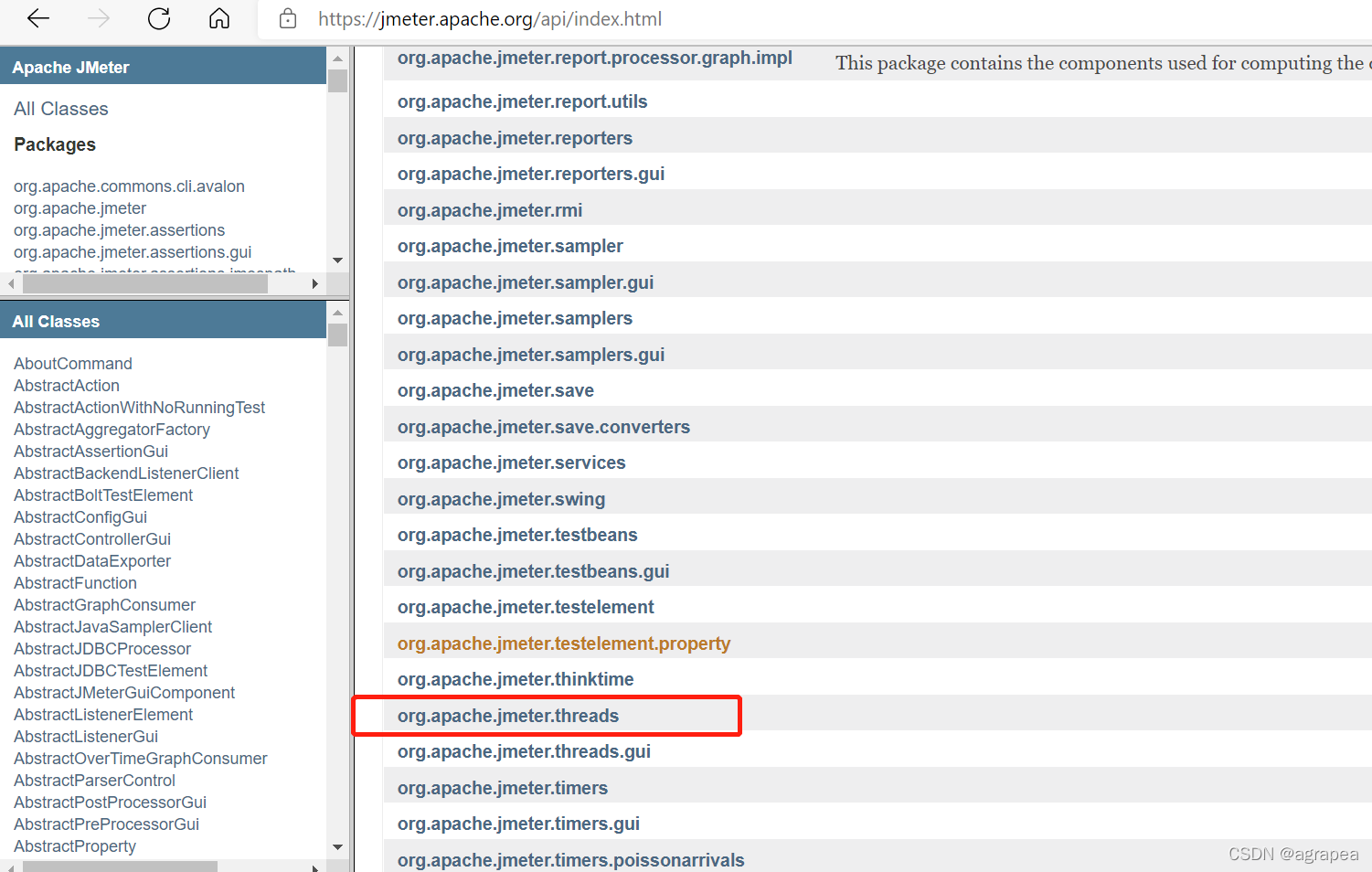Click right arrow of packages frame horizontal scrollbar
This screenshot has width=1372, height=872.
point(315,284)
